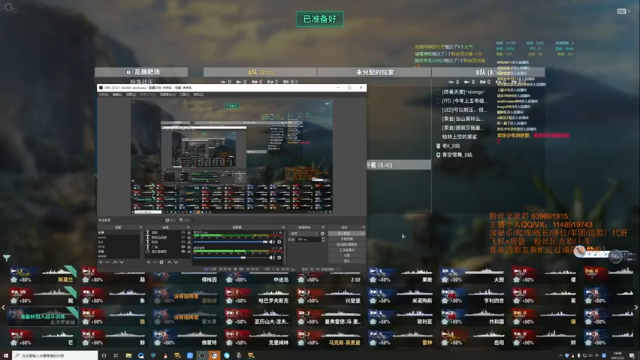Select the A队 team header tab
The width and height of the screenshot is (640, 360).
(260, 72)
